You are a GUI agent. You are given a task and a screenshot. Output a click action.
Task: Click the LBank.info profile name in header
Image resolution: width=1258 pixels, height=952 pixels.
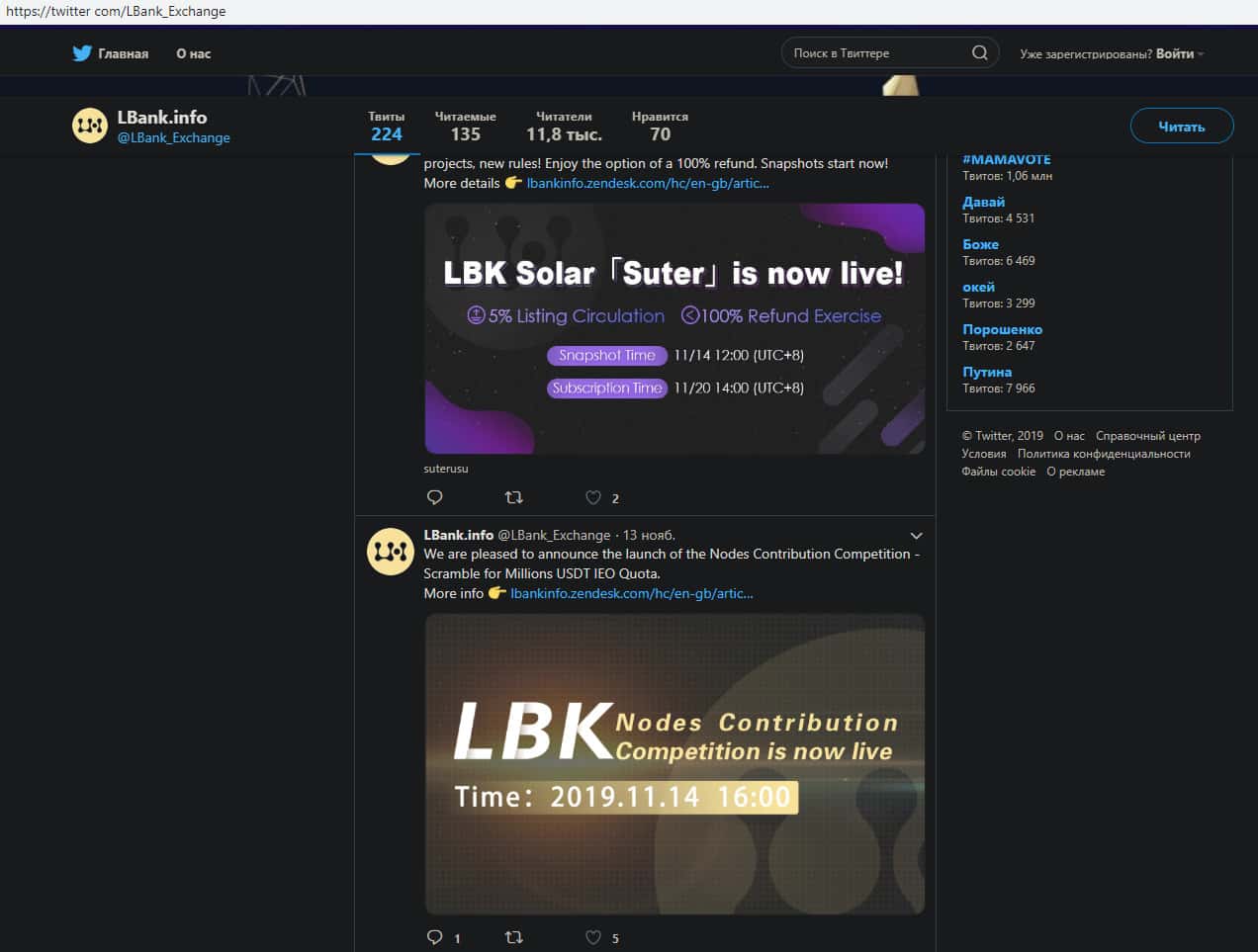coord(162,117)
